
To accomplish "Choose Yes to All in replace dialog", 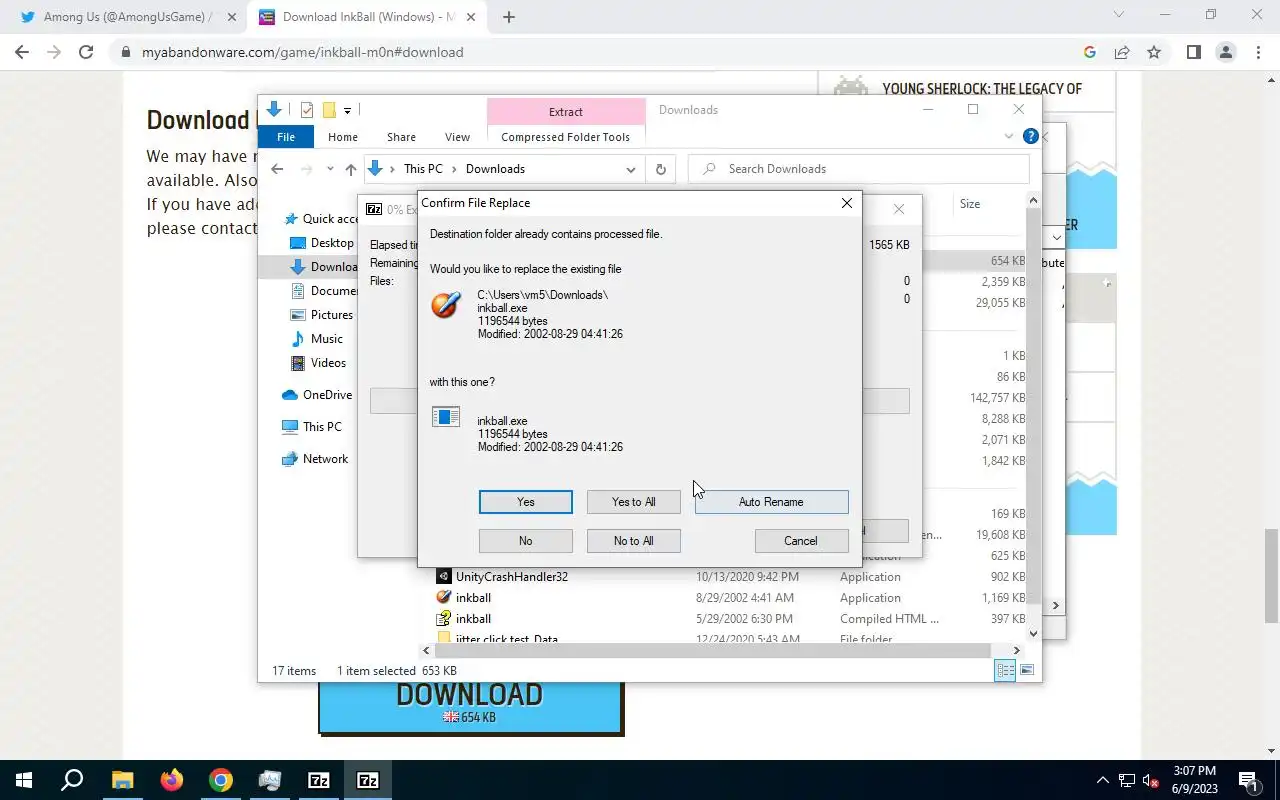I will (x=633, y=502).
